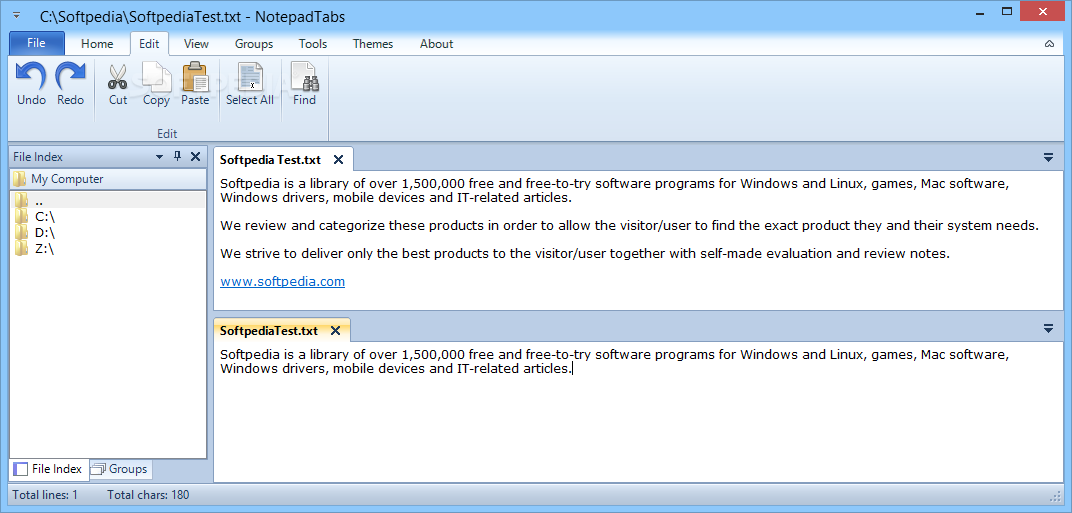Open the About ribbon tab

click(436, 44)
